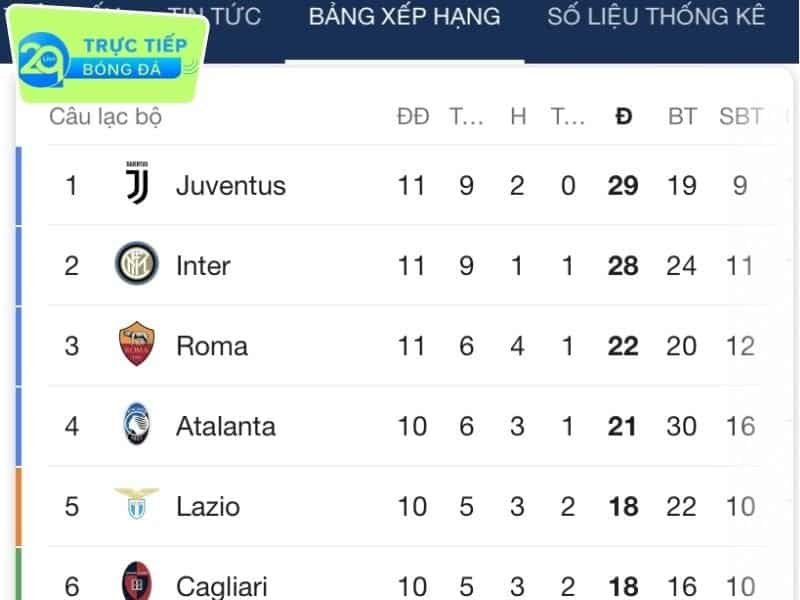Open the SỐ LIỆU THỐNG KÊ tab

point(656,16)
